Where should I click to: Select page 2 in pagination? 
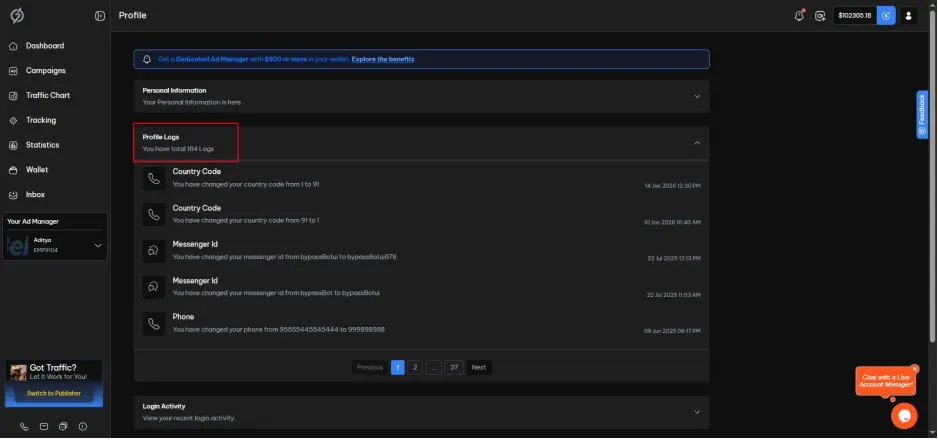415,367
